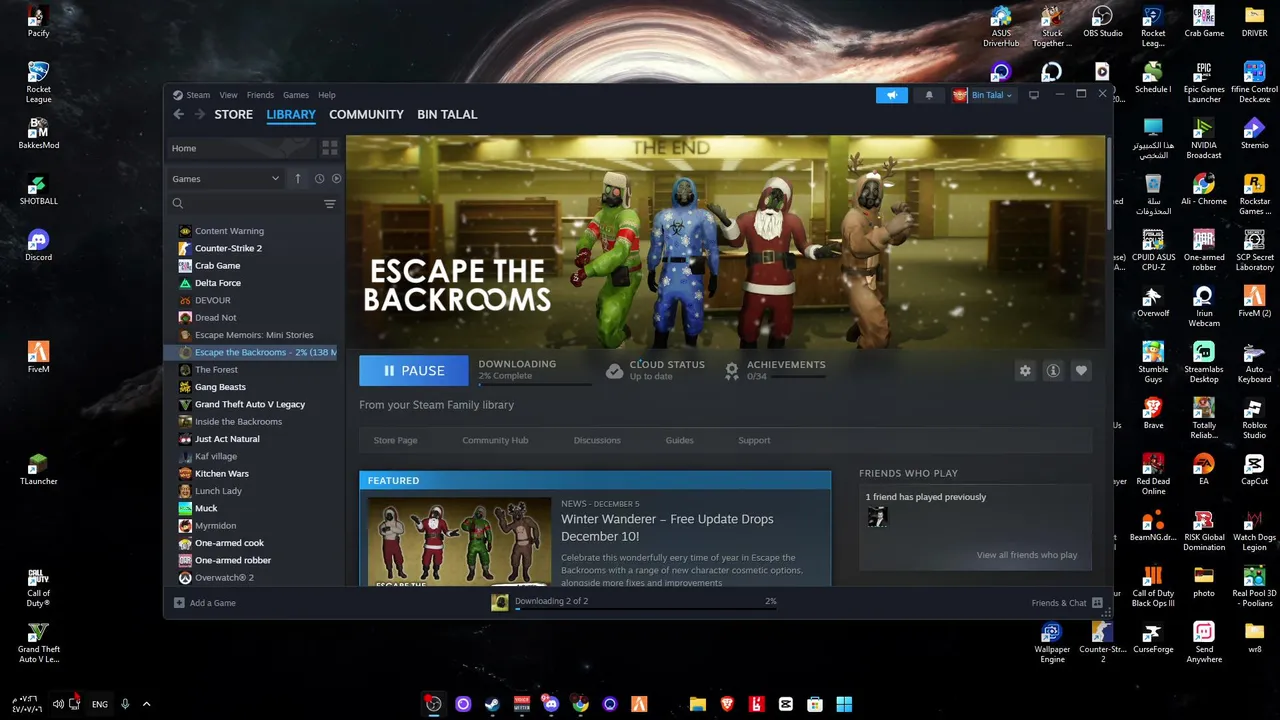Select Overwatch 2 in library list
The width and height of the screenshot is (1280, 720).
(x=224, y=578)
